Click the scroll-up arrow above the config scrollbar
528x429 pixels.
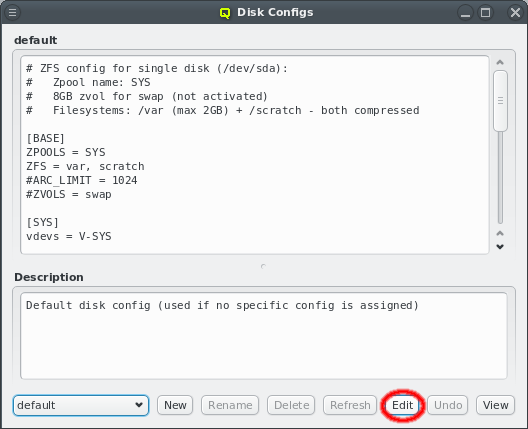[x=500, y=62]
